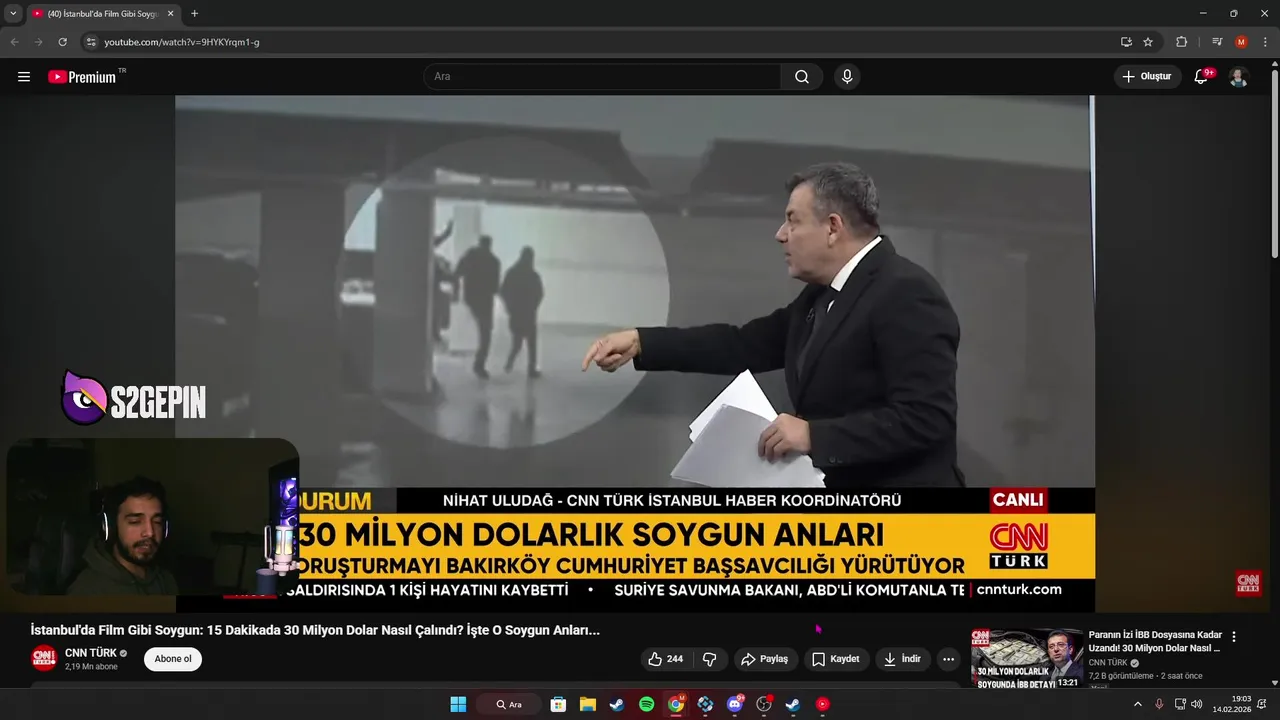Open Discord from taskbar
The width and height of the screenshot is (1280, 720).
click(x=735, y=704)
